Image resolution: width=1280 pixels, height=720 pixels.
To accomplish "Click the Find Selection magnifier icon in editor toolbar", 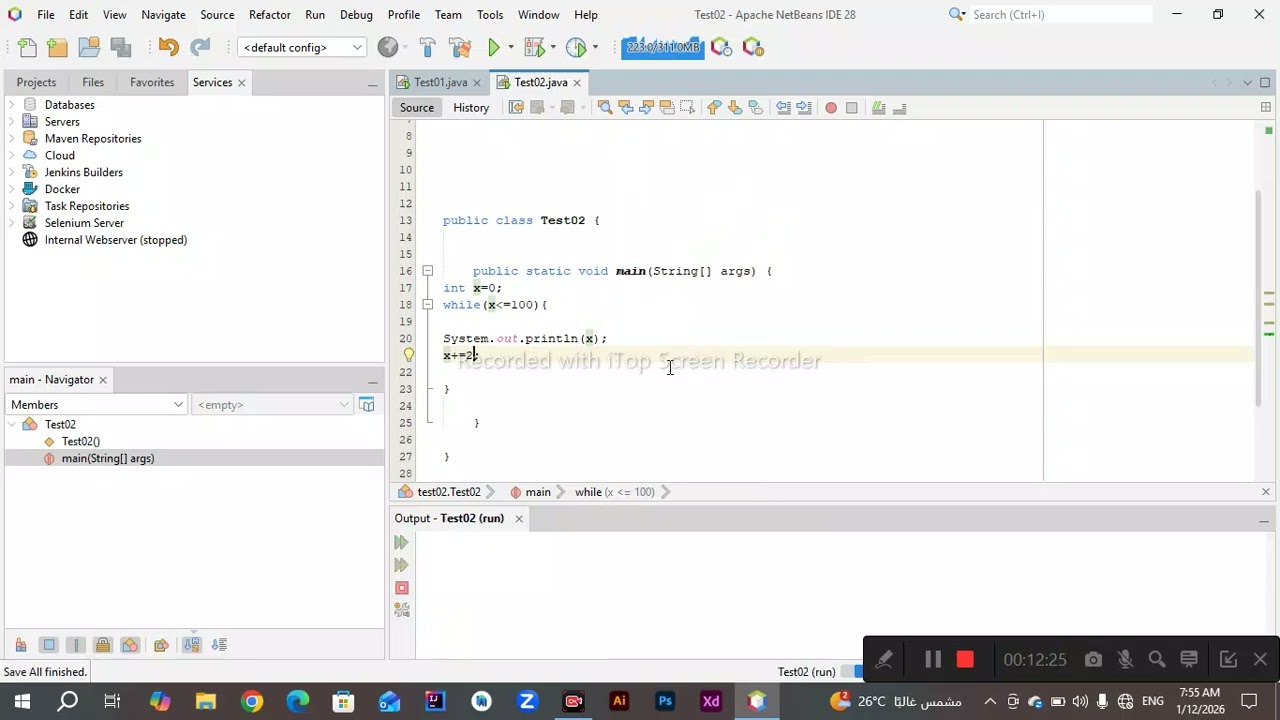I will pyautogui.click(x=605, y=108).
